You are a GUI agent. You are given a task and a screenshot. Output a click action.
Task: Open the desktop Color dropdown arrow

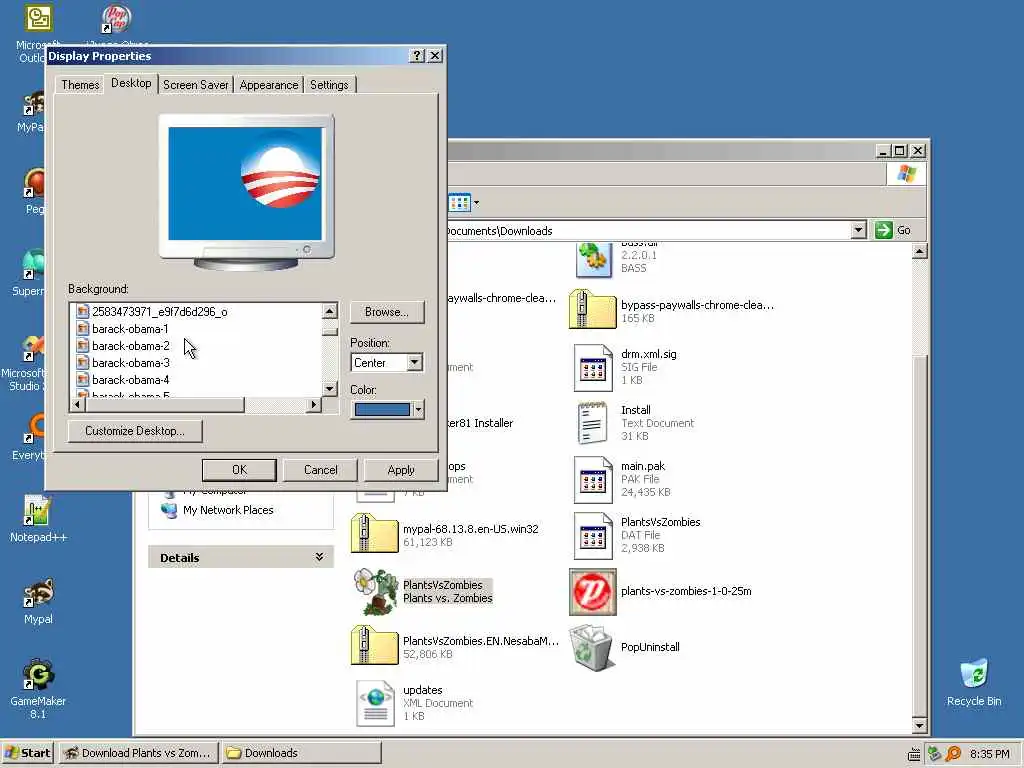pos(418,409)
